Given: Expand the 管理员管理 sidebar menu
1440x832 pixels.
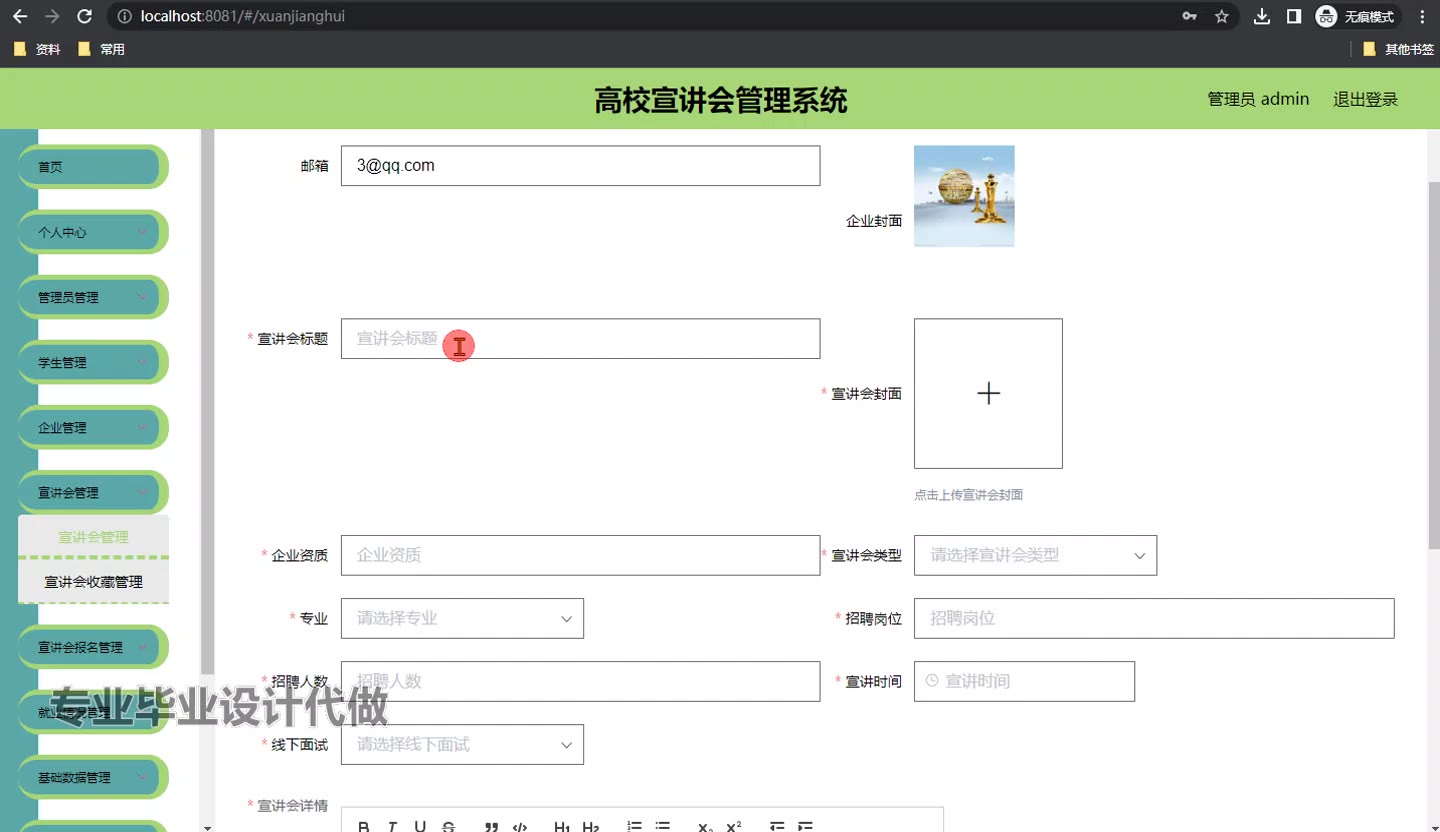Looking at the screenshot, I should coord(92,297).
